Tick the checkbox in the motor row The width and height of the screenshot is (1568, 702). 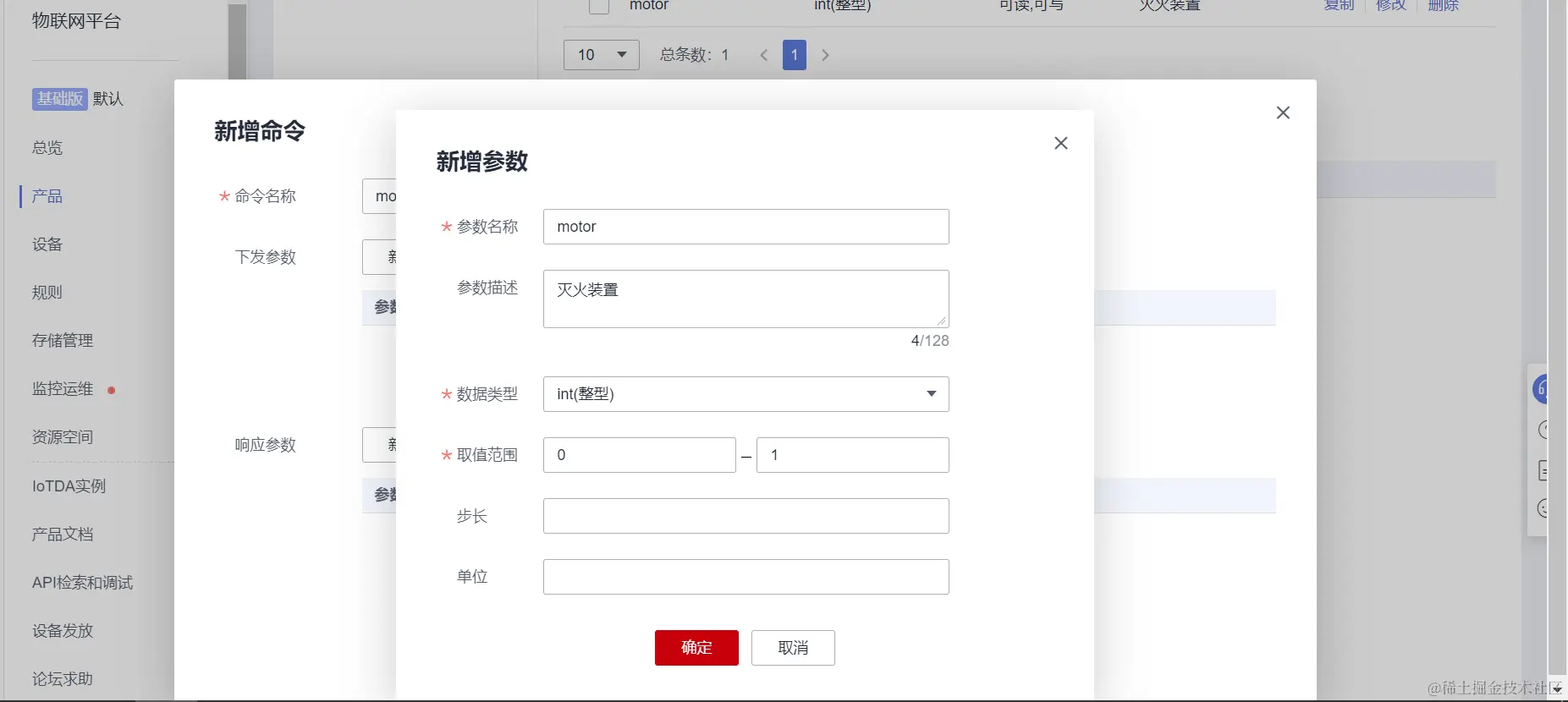(x=598, y=6)
